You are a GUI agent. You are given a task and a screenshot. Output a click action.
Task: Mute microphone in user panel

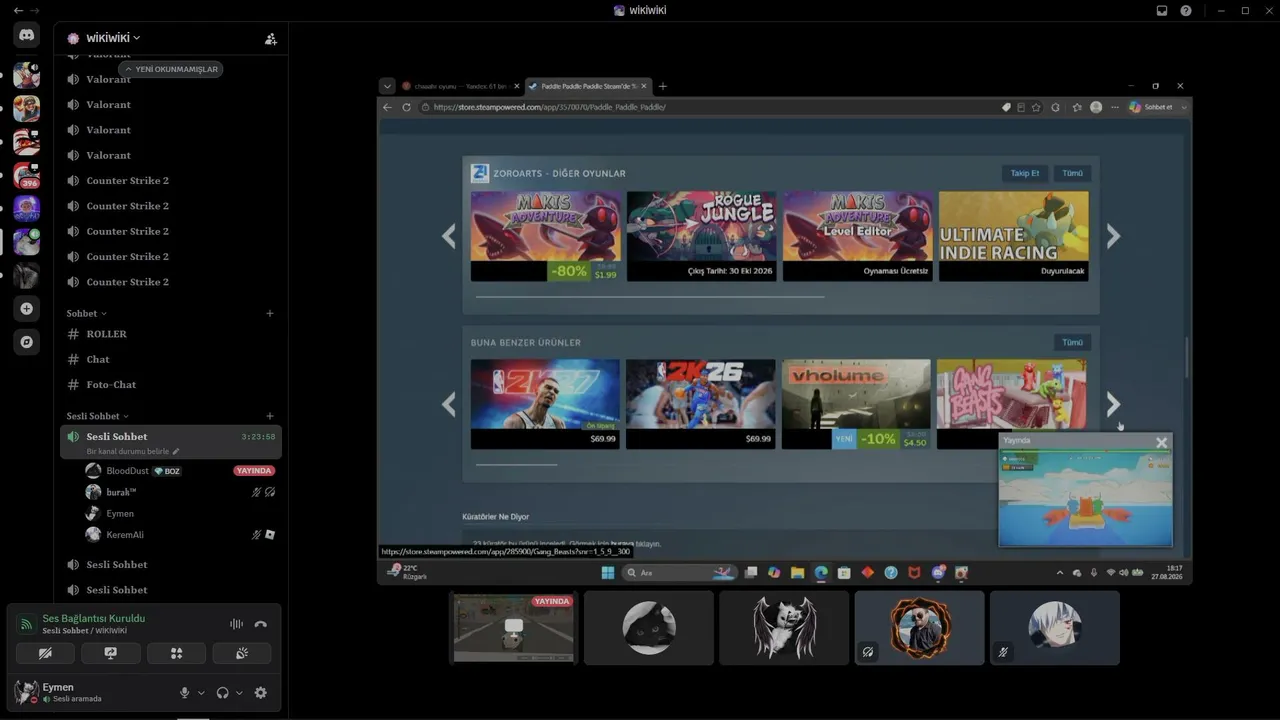click(184, 693)
